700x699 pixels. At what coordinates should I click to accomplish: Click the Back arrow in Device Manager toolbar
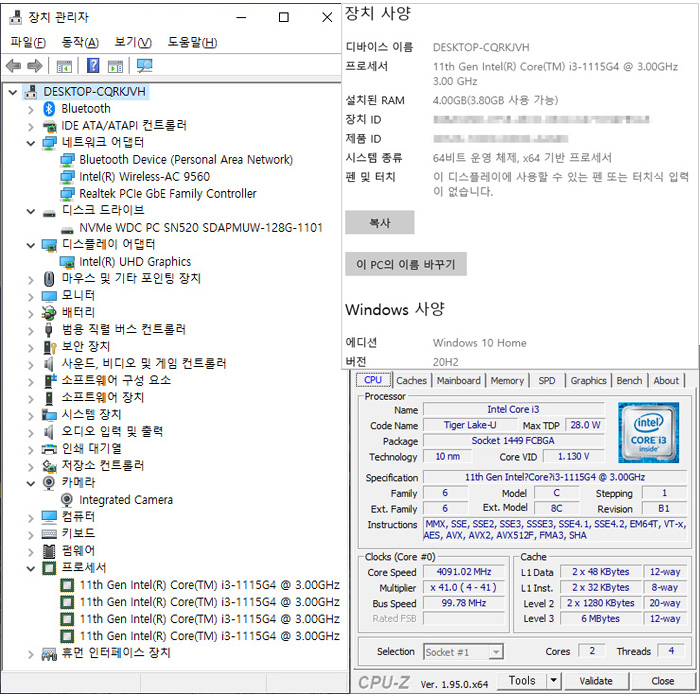[14, 66]
